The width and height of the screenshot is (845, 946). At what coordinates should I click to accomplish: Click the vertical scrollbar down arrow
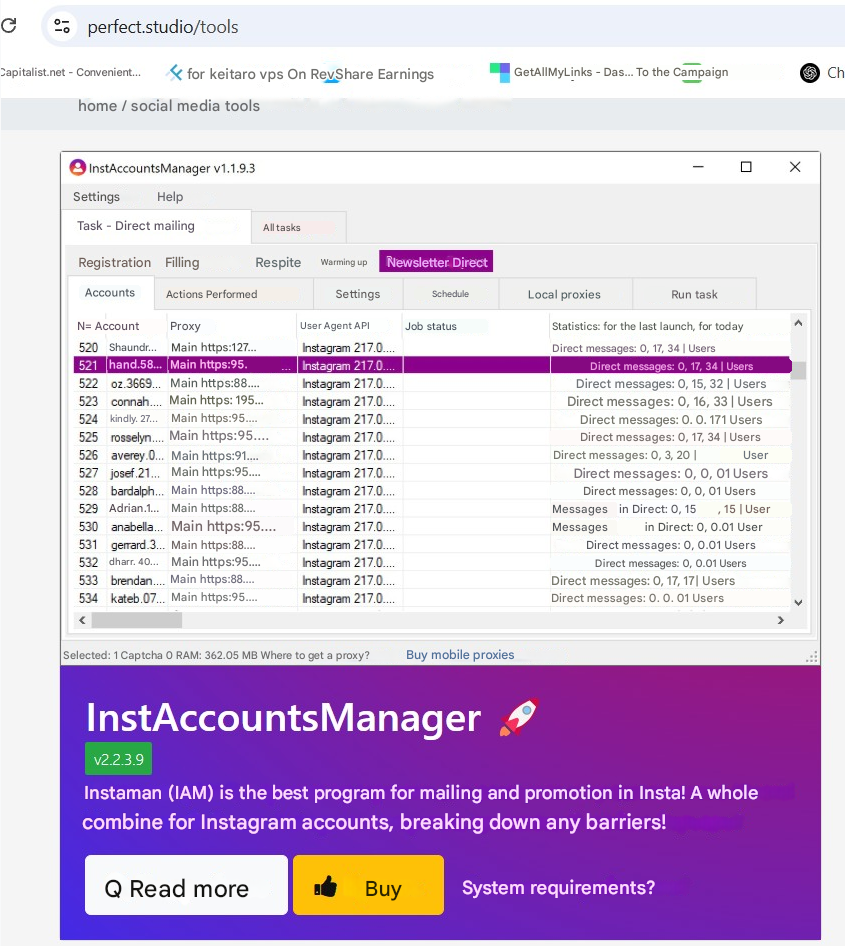coord(798,603)
